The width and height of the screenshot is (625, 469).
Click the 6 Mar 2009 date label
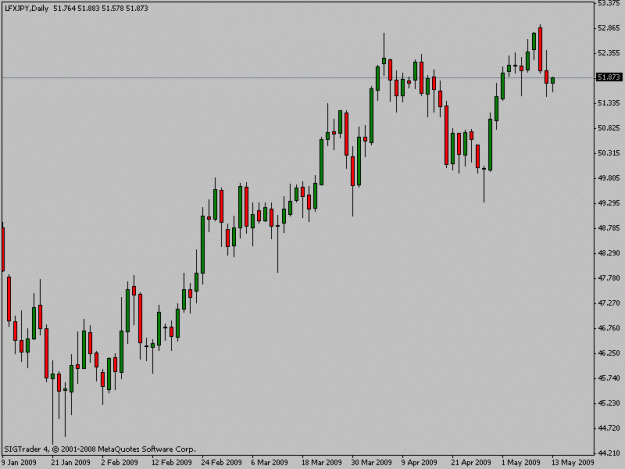tap(269, 463)
